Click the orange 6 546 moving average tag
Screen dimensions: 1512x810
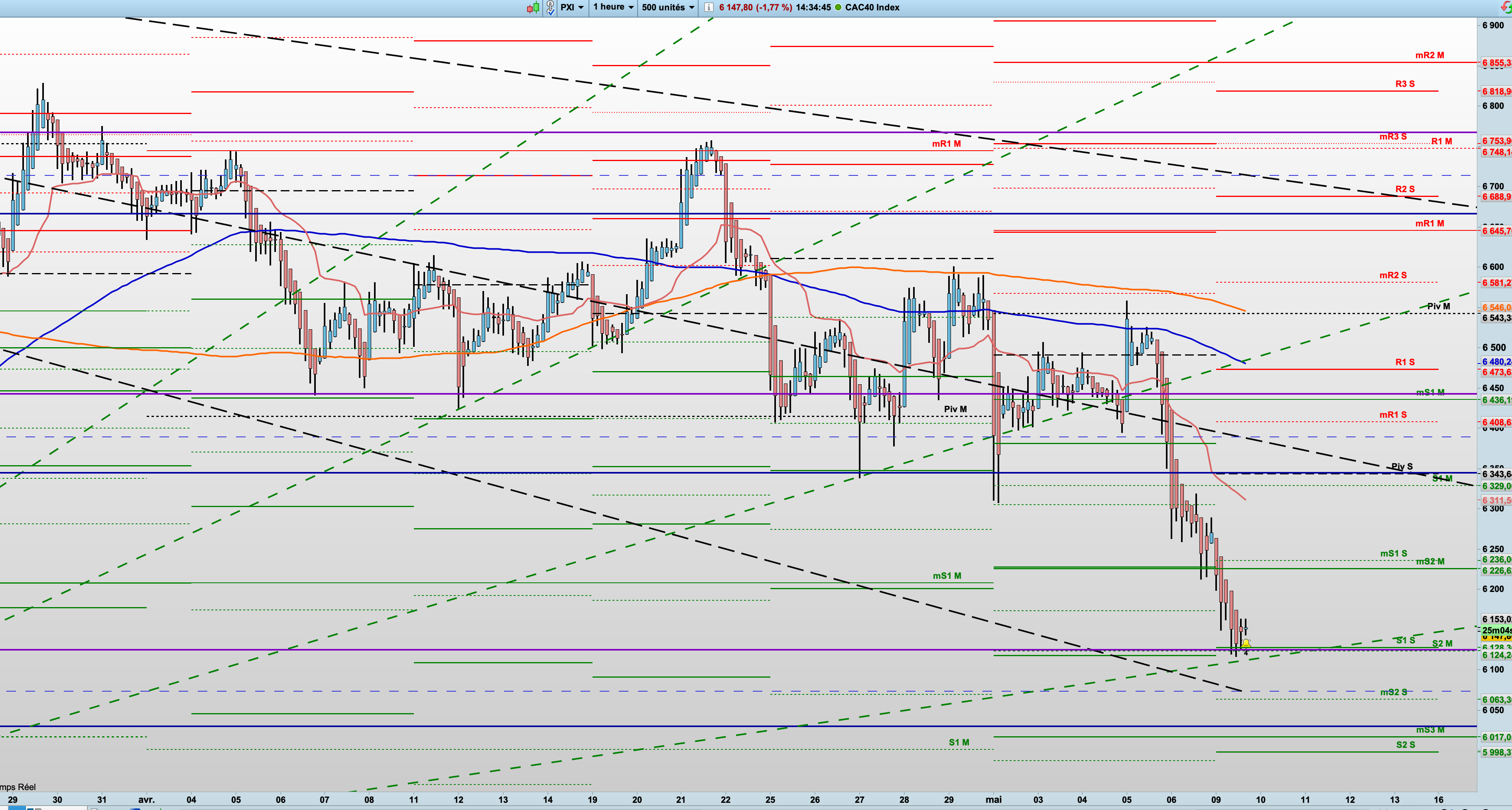tap(1496, 308)
